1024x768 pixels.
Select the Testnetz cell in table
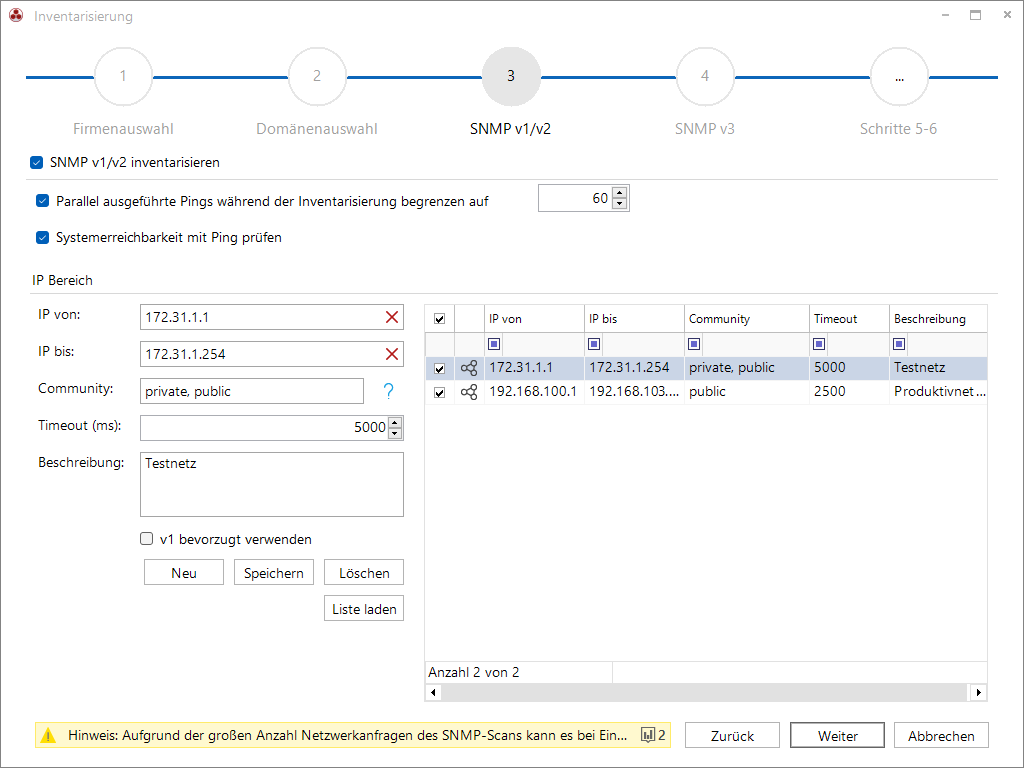coord(938,368)
